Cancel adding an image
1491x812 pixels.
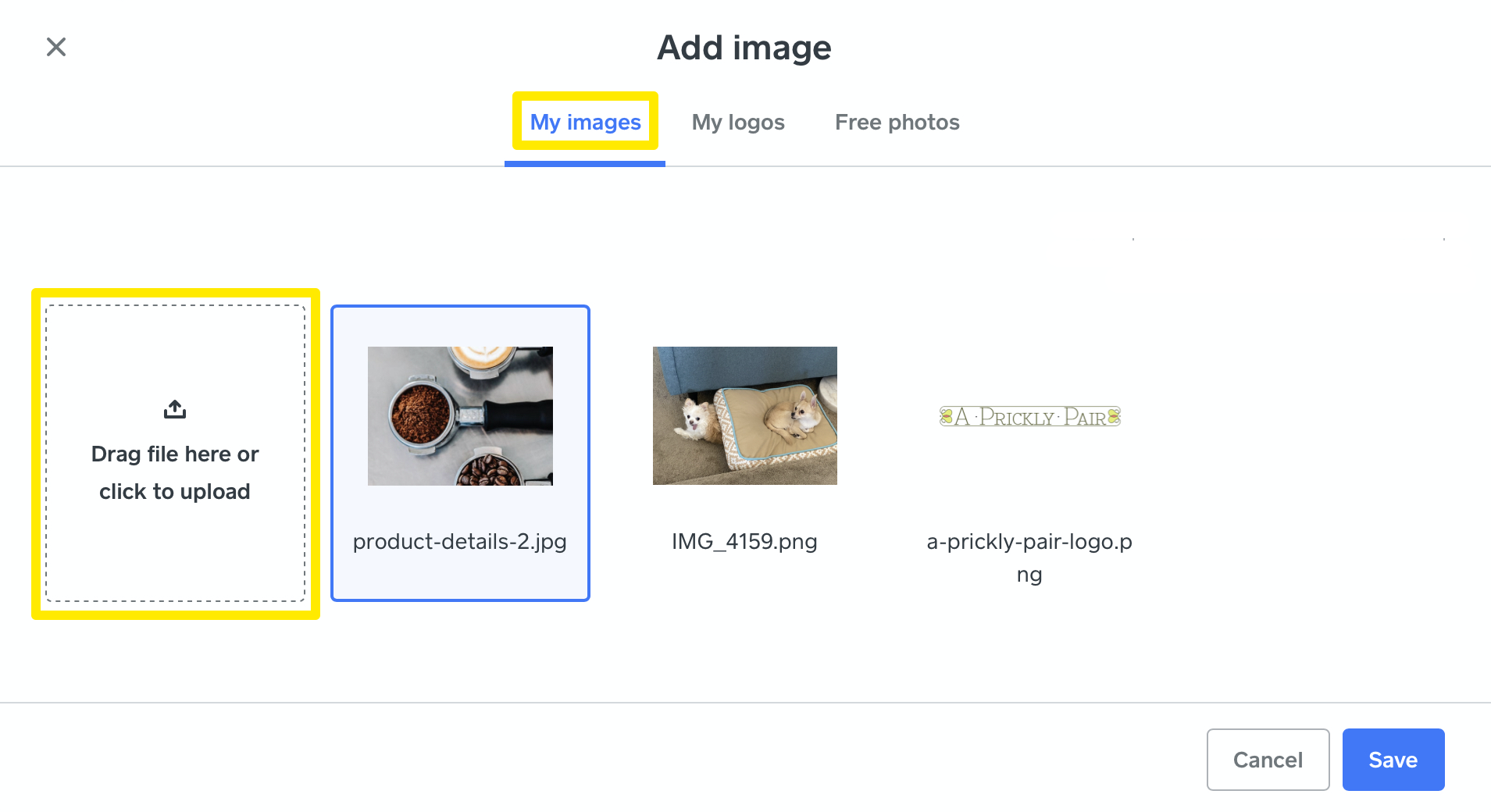[x=1267, y=759]
